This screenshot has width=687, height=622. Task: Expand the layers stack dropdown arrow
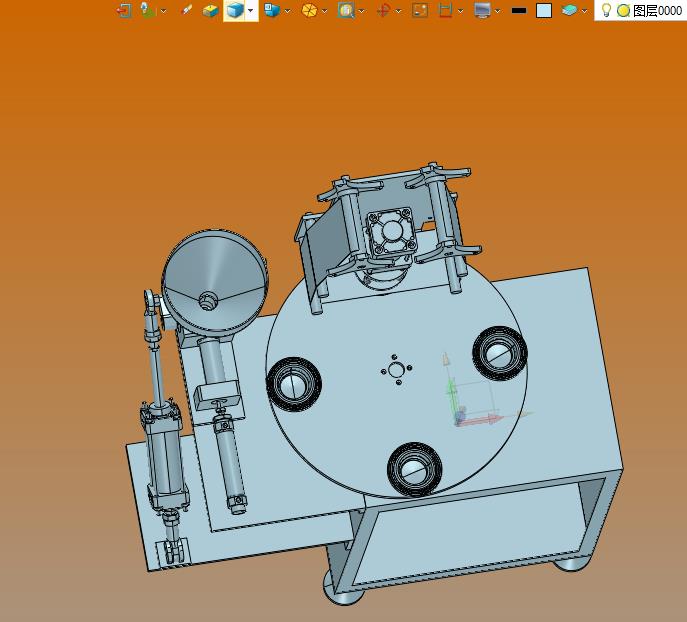click(x=584, y=11)
